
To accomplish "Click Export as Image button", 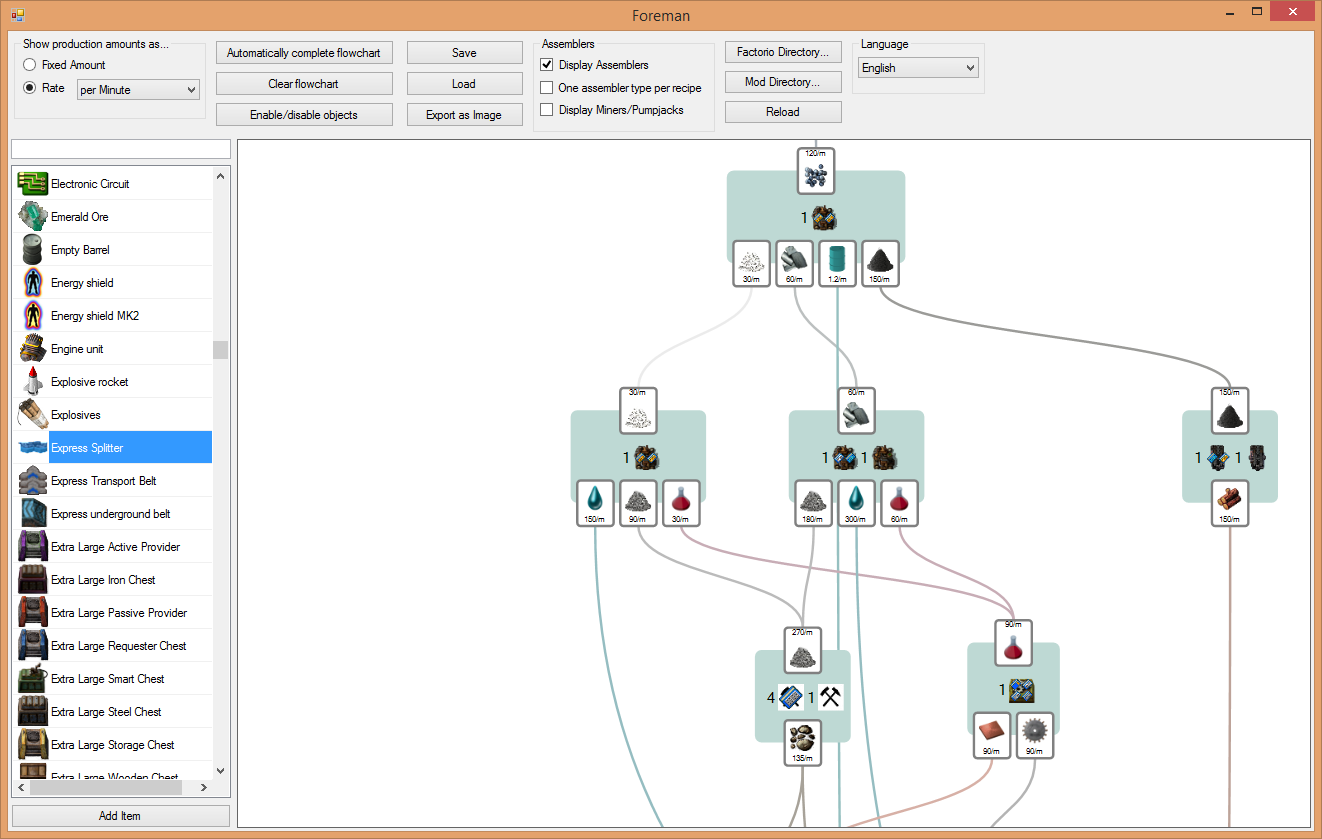I will (464, 115).
